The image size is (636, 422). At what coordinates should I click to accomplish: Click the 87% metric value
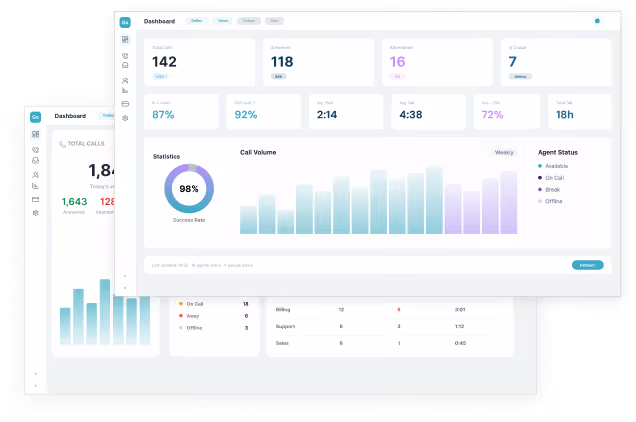tap(163, 115)
